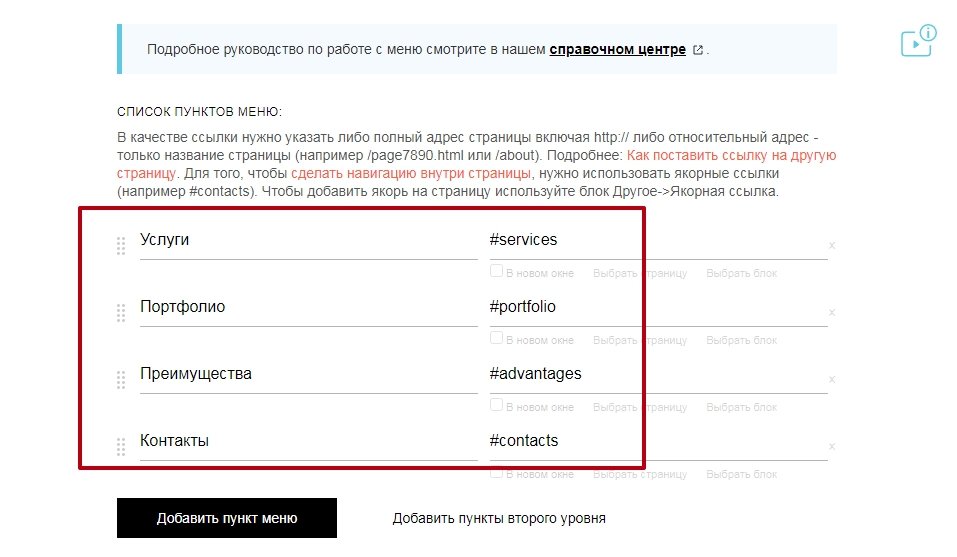Image resolution: width=957 pixels, height=557 pixels.
Task: Open the 'справочном центре' link
Action: pyautogui.click(x=618, y=49)
